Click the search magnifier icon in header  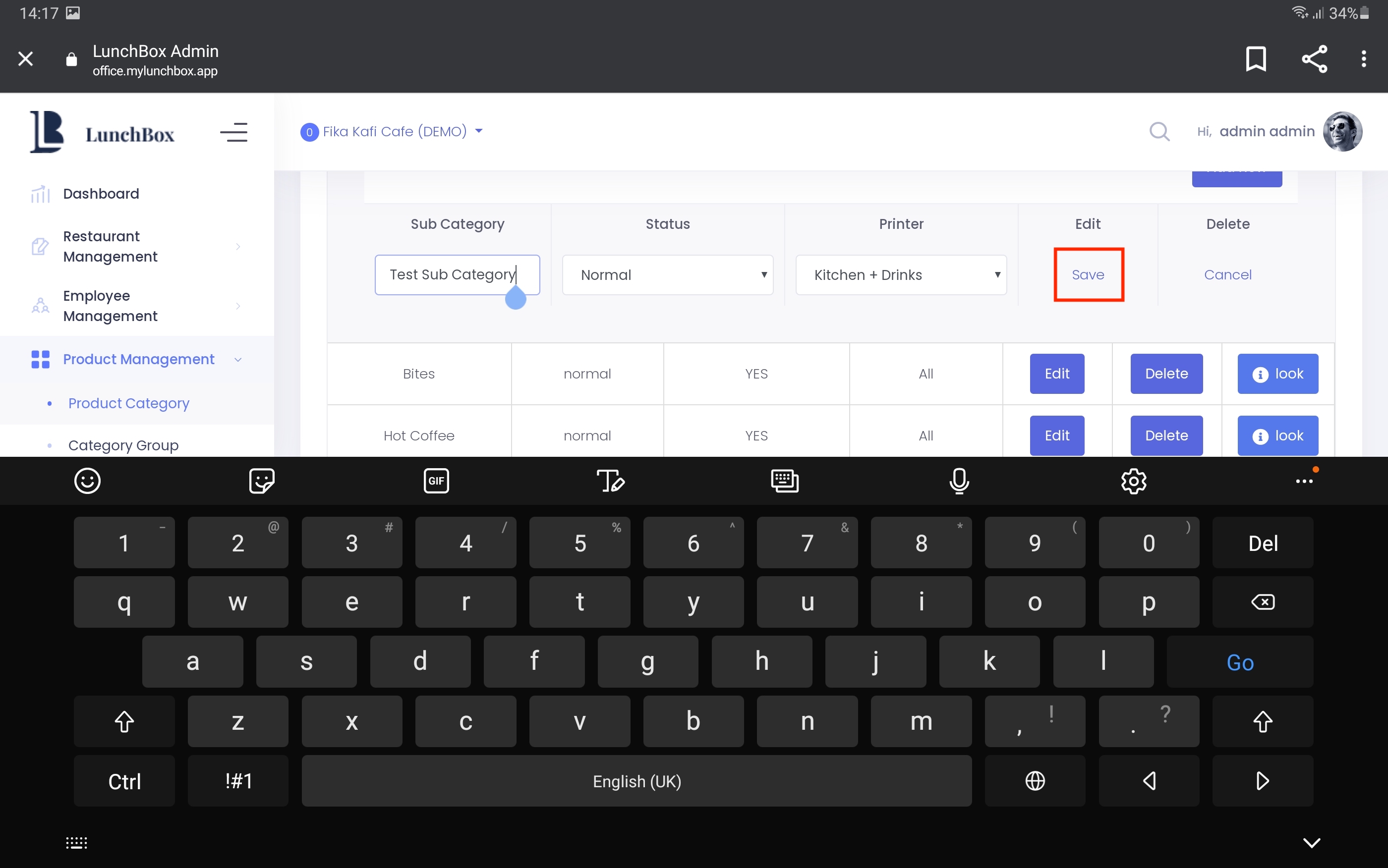[x=1159, y=131]
